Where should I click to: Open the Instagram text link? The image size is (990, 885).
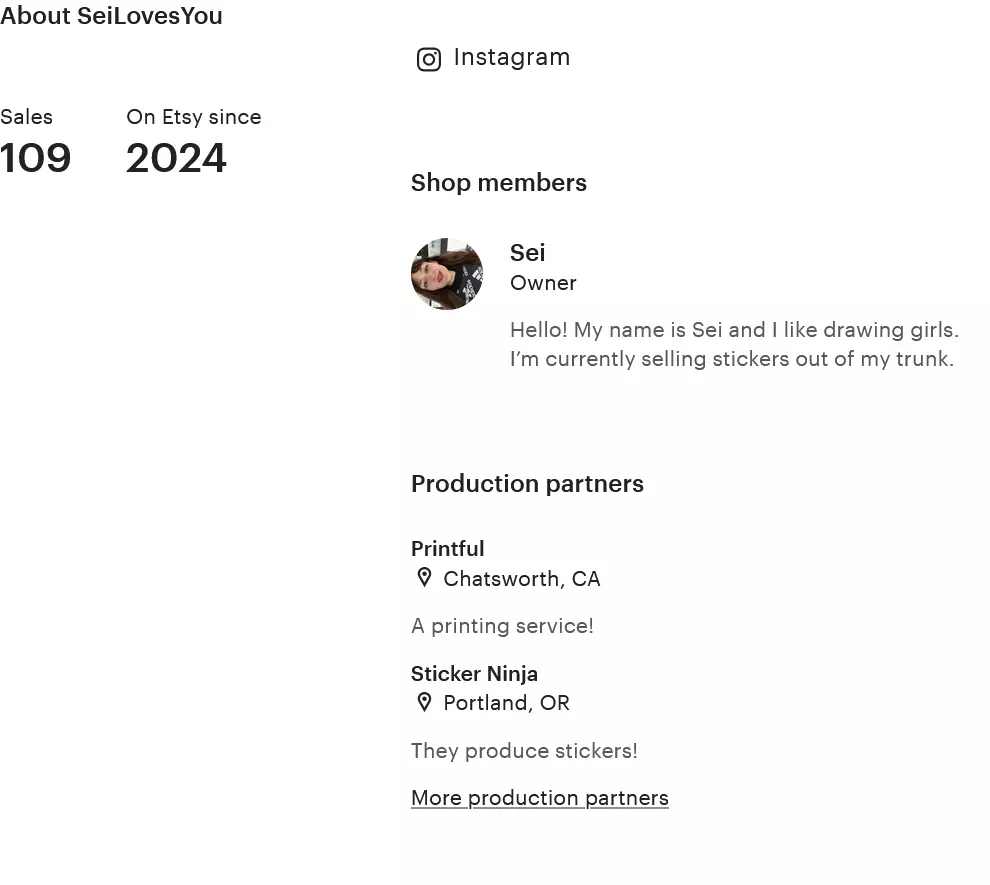click(x=511, y=58)
